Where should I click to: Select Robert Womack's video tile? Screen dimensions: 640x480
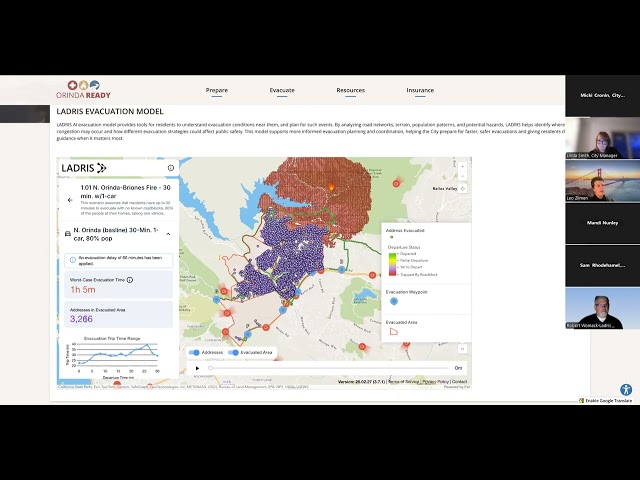(602, 308)
